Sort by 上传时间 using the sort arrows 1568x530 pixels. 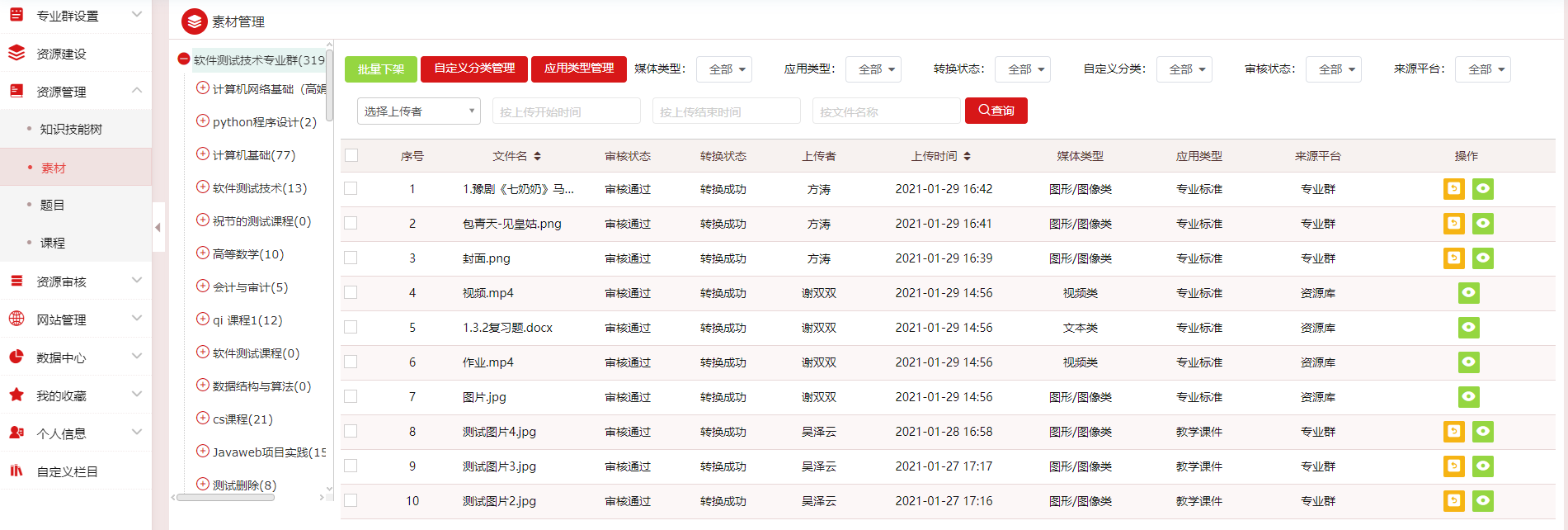click(x=967, y=156)
